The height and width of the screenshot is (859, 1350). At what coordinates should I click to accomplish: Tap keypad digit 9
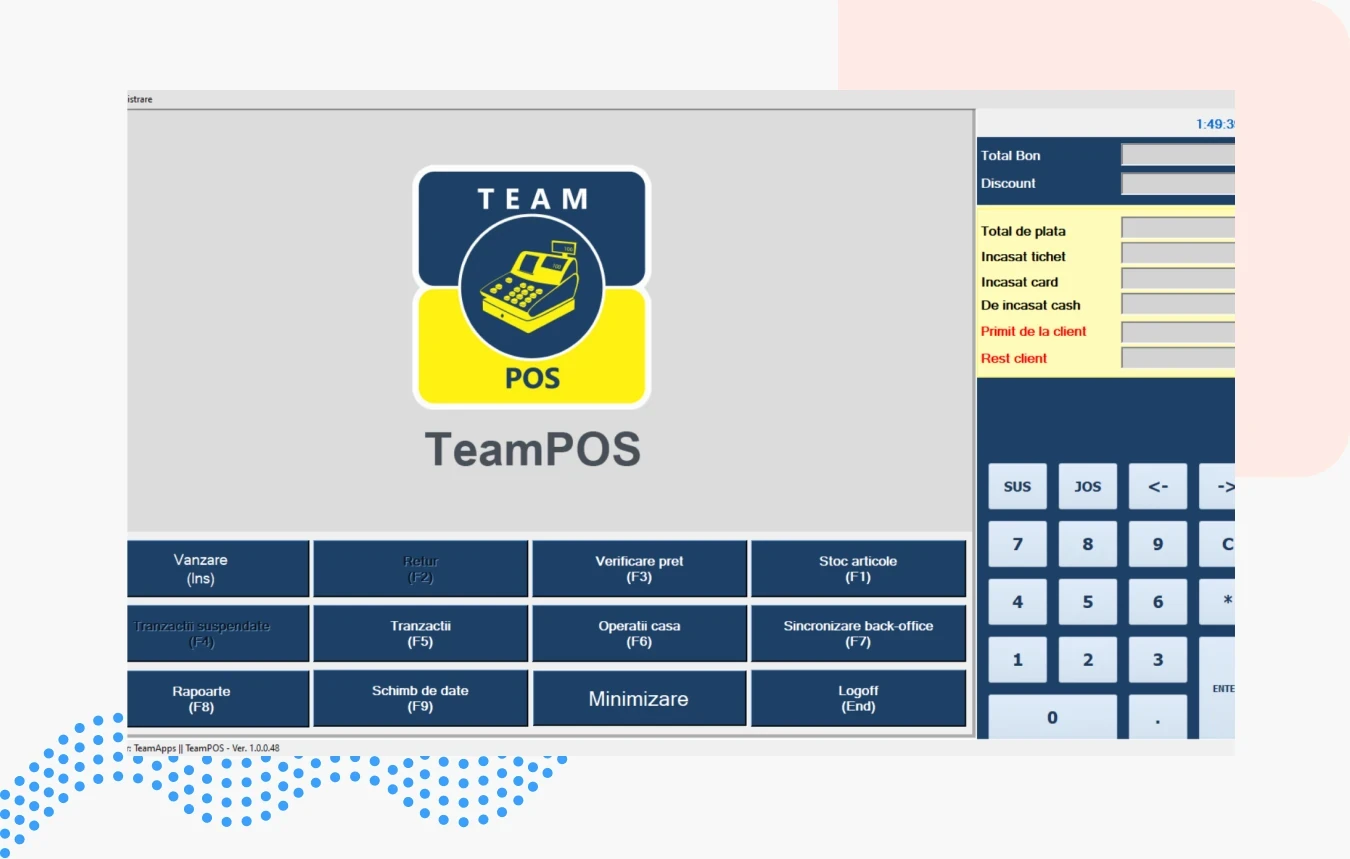pyautogui.click(x=1158, y=544)
